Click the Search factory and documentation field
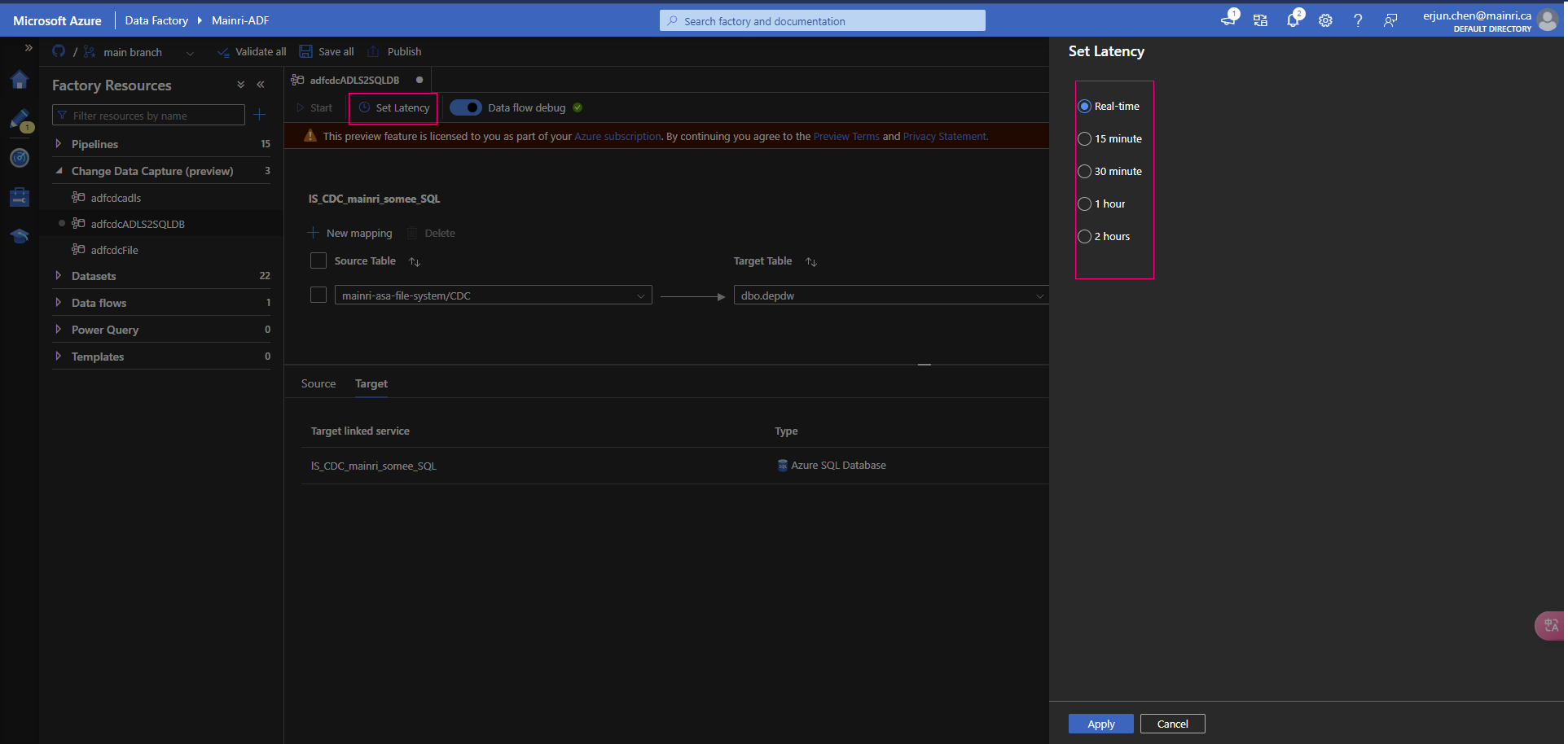Image resolution: width=1568 pixels, height=744 pixels. pyautogui.click(x=823, y=21)
